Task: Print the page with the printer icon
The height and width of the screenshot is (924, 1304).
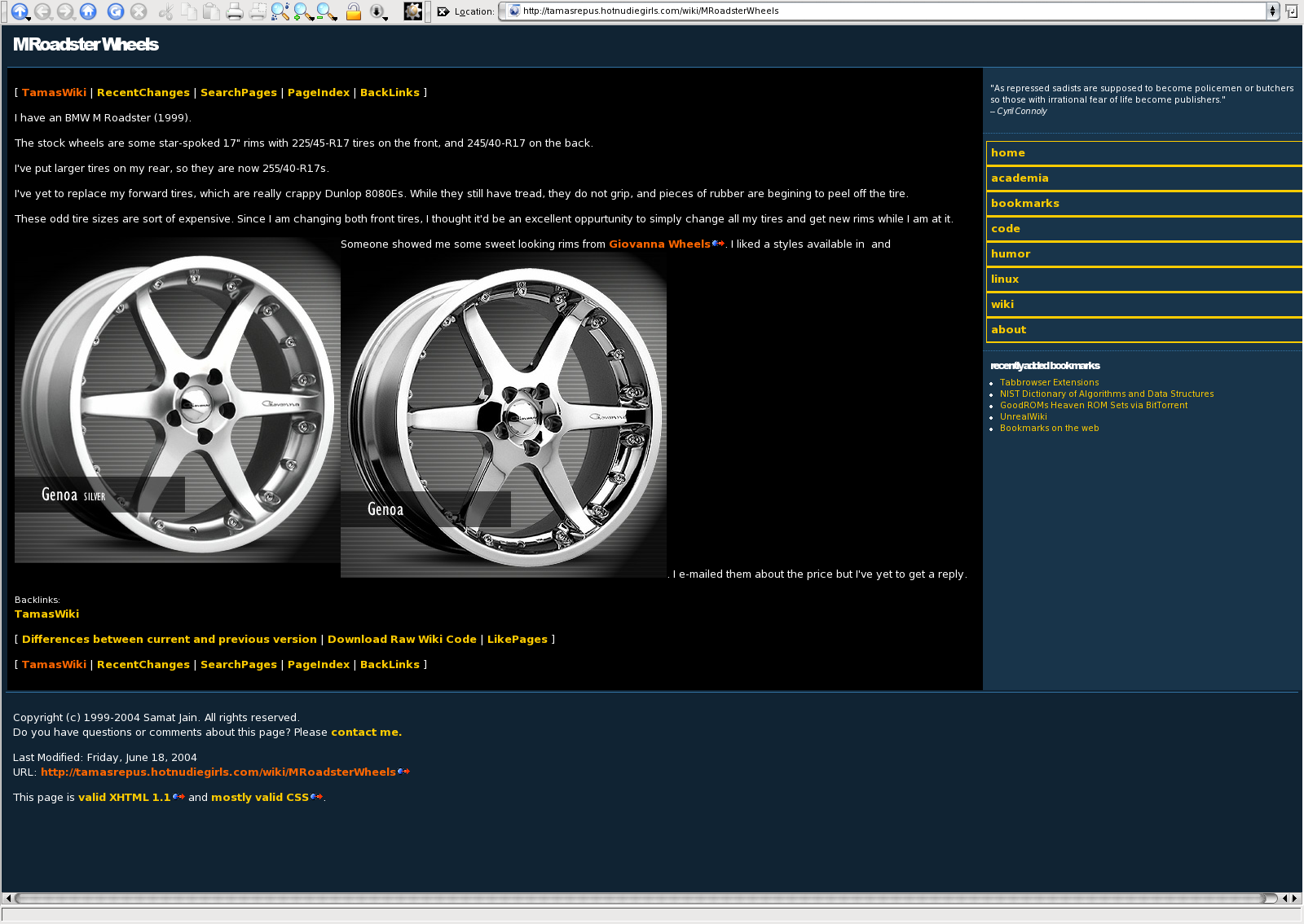Action: click(235, 11)
